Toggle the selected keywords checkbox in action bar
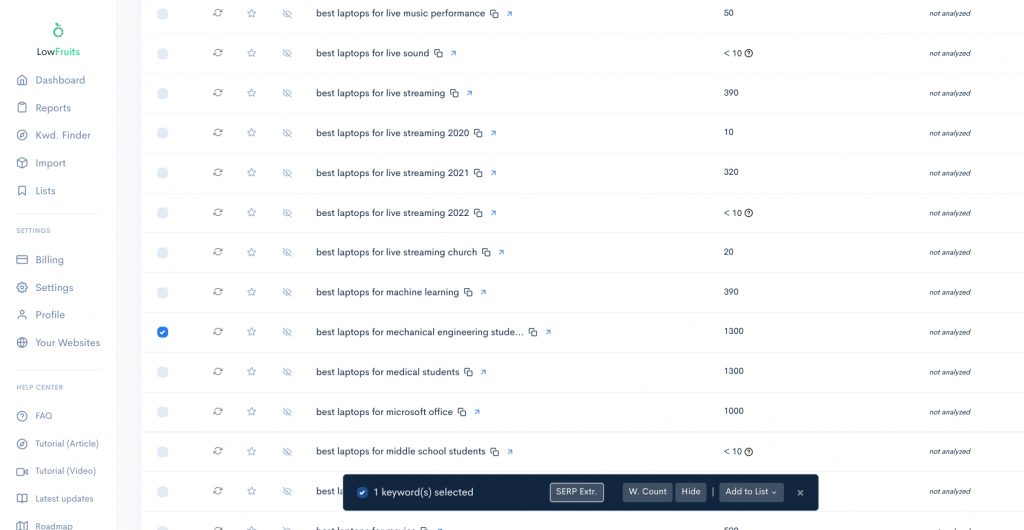The height and width of the screenshot is (530, 1024). pyautogui.click(x=362, y=492)
